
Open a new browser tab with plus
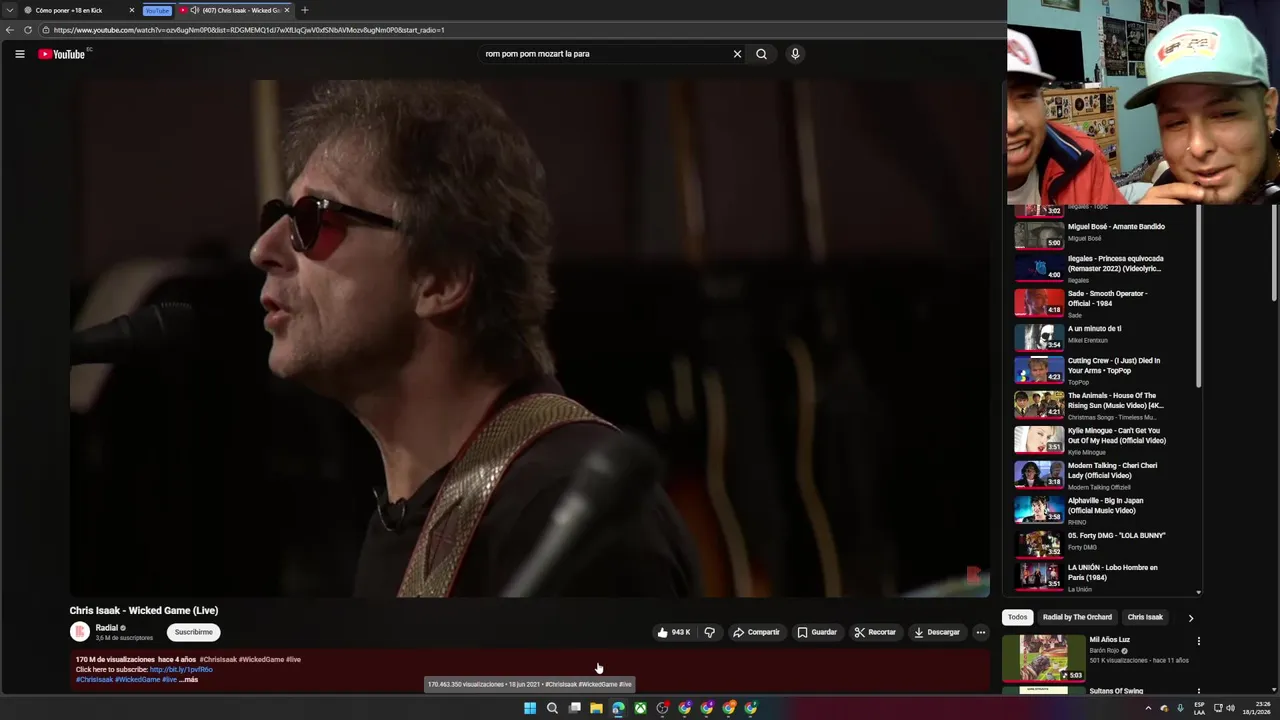click(305, 10)
